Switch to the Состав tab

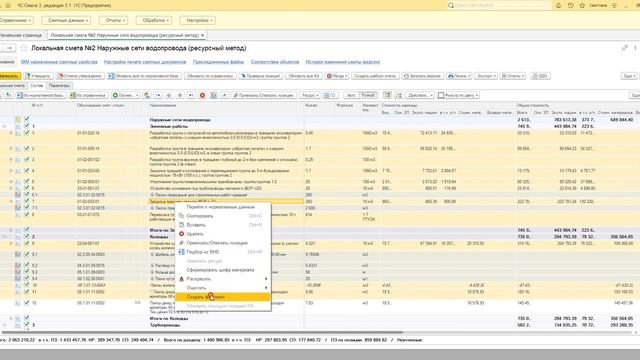coord(36,85)
